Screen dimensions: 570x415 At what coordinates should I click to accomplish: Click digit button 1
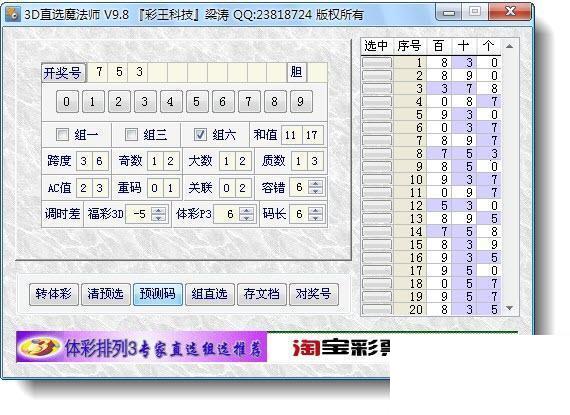93,101
